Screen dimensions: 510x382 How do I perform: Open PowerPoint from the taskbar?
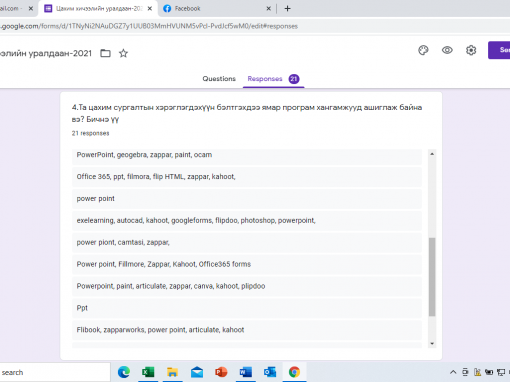[221, 372]
